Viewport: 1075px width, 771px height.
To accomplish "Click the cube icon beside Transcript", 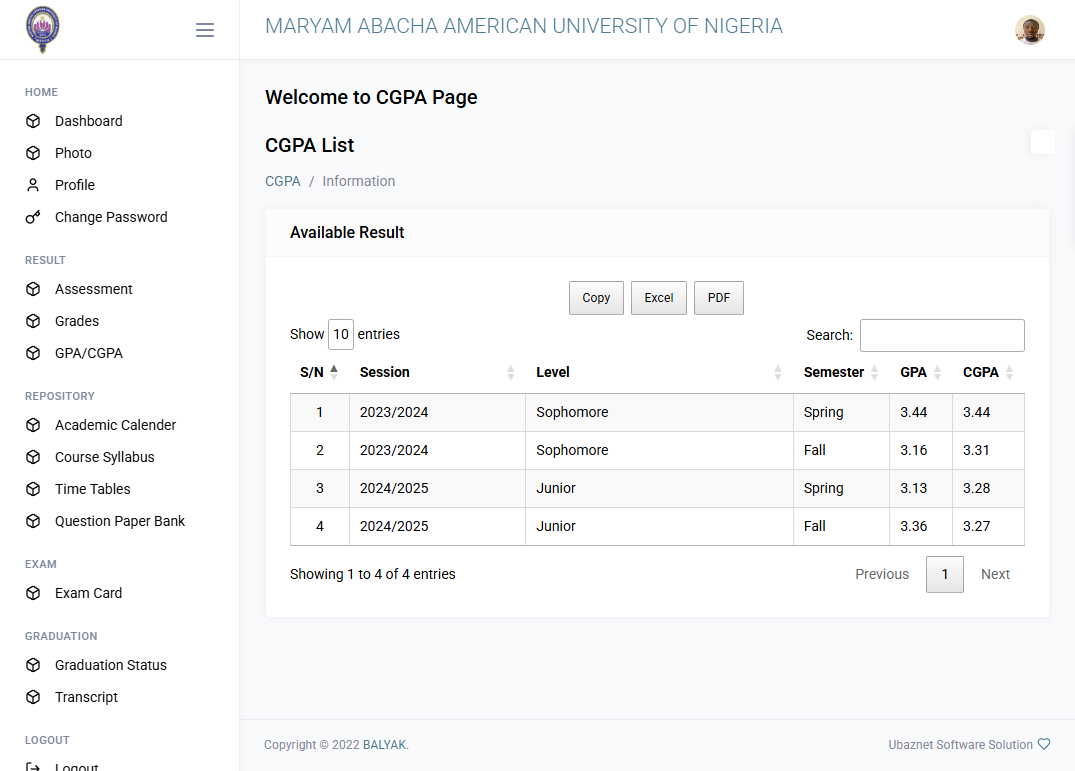I will [33, 697].
